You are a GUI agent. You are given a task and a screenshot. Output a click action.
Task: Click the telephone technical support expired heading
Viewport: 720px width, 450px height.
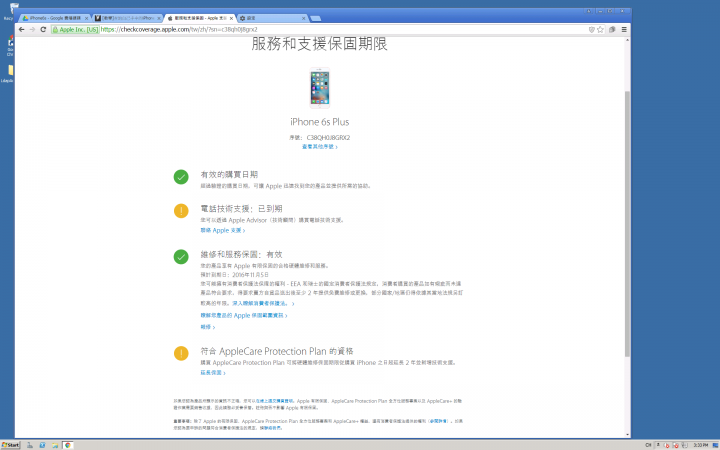[241, 209]
